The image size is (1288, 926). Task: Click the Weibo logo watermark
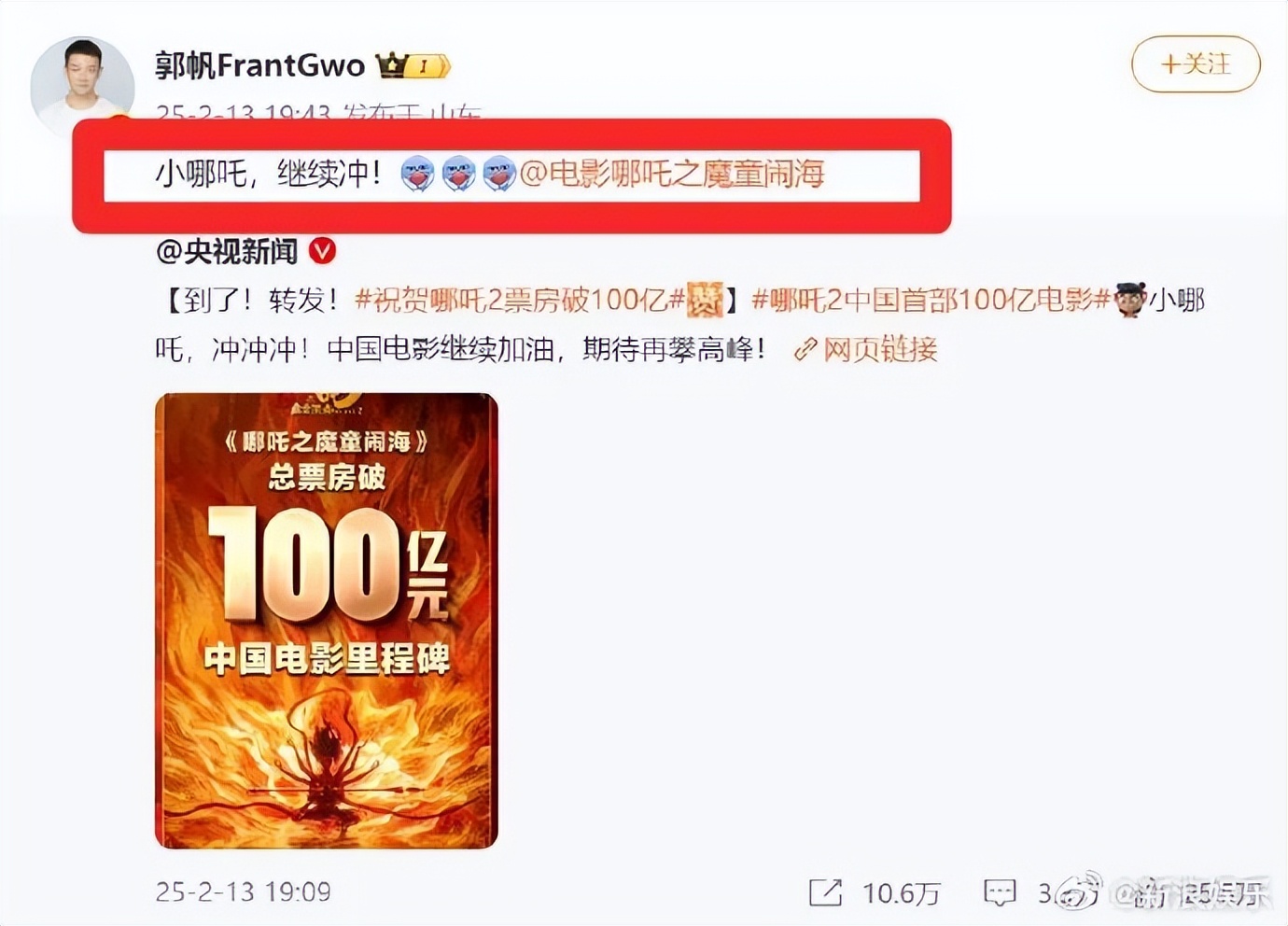1078,893
